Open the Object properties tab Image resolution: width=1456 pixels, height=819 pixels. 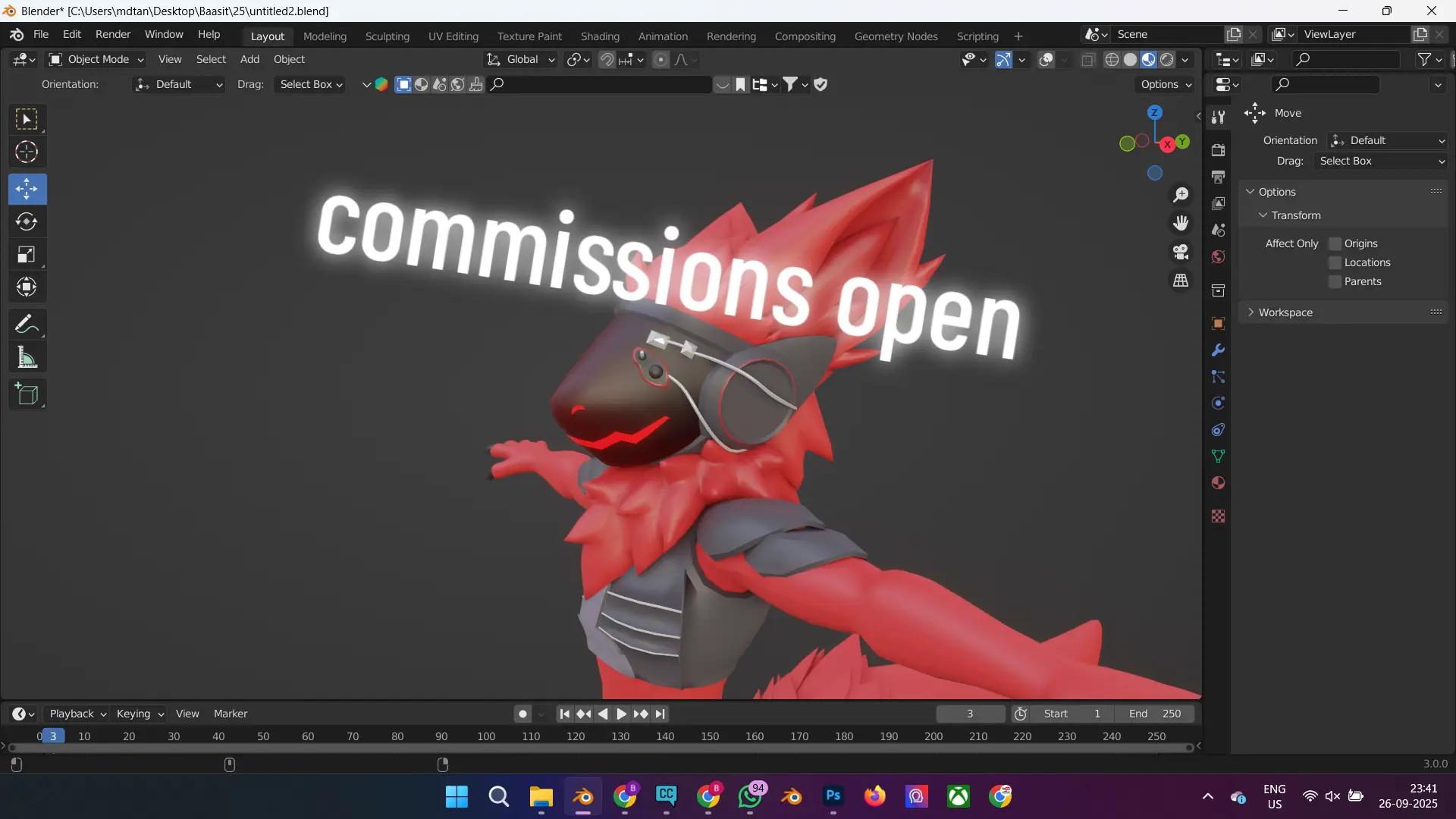1218,324
